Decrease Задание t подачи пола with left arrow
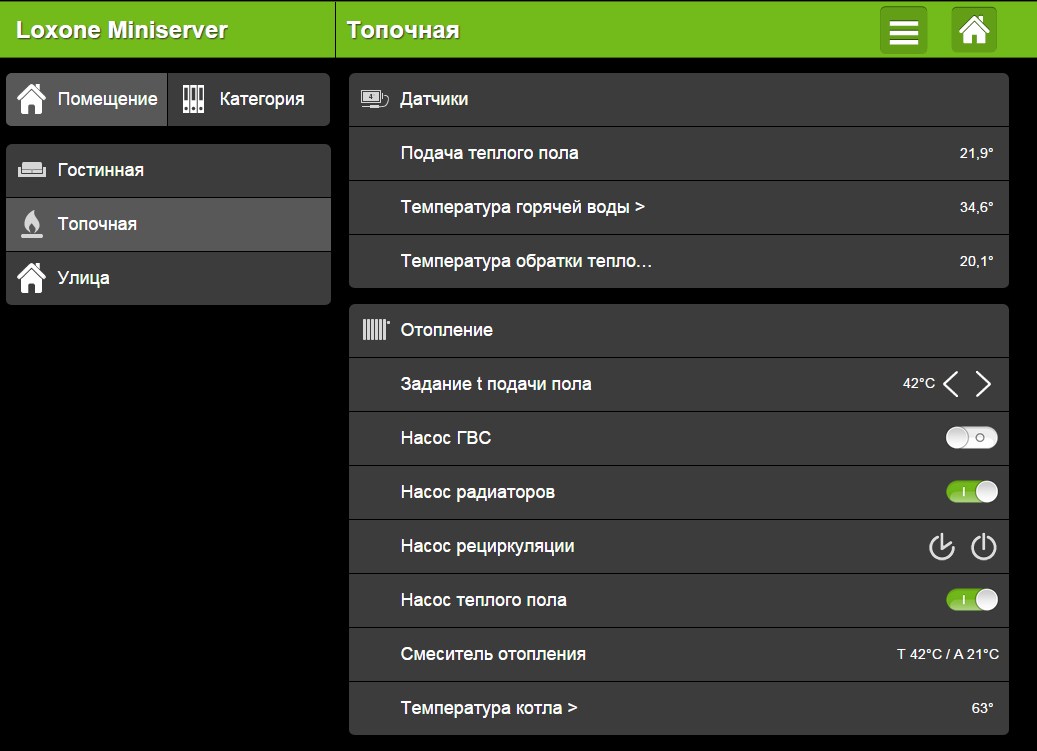This screenshot has height=751, width=1037. coord(951,384)
